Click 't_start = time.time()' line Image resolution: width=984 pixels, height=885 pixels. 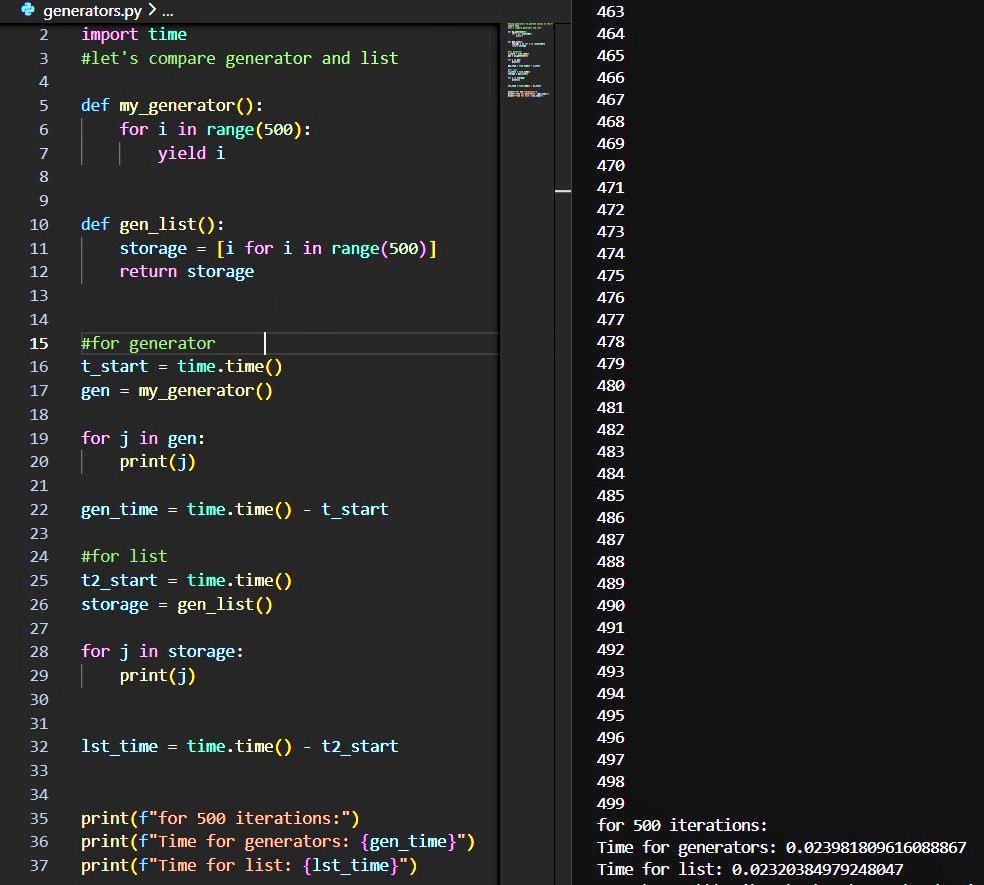pos(181,367)
